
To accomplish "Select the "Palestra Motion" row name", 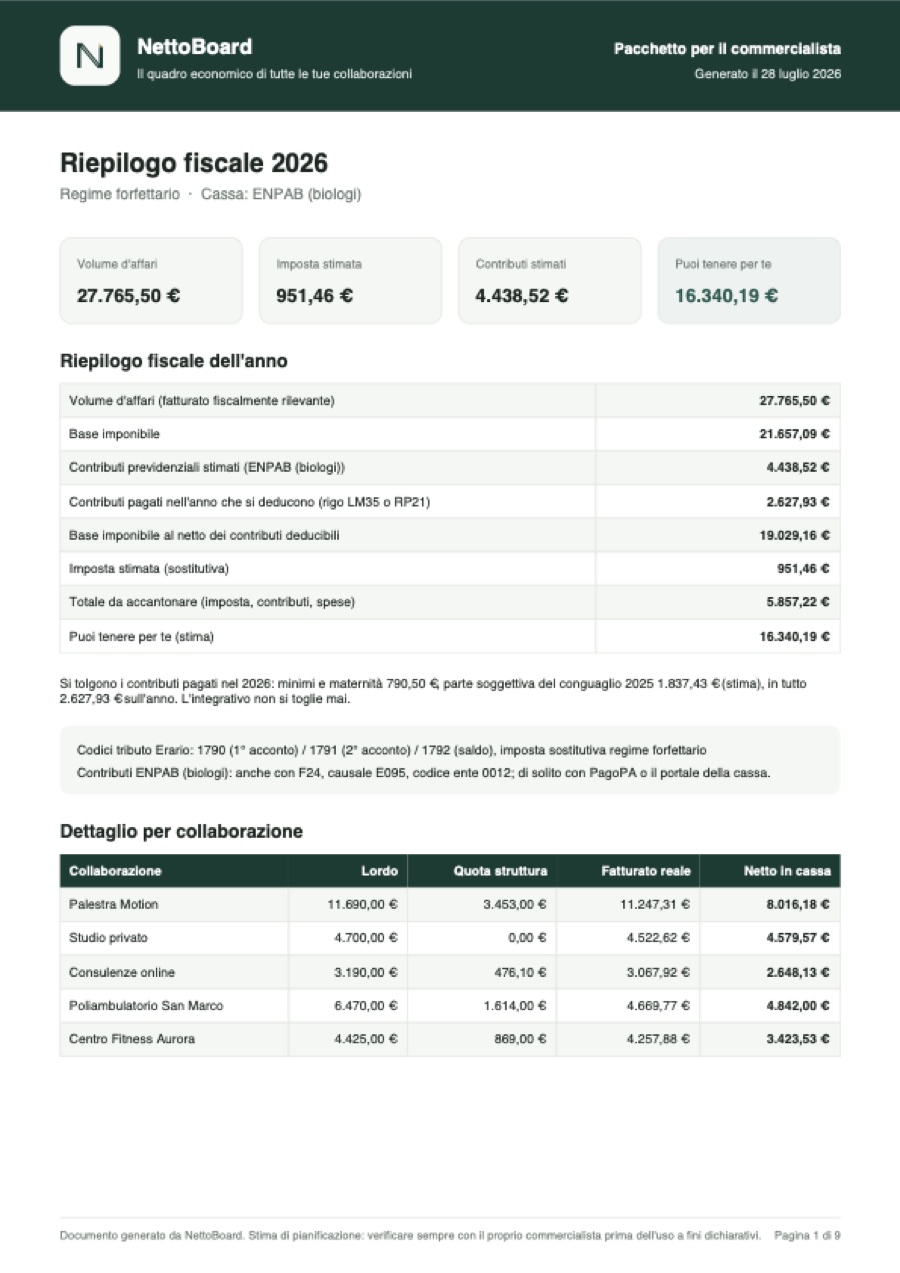I will click(x=114, y=905).
